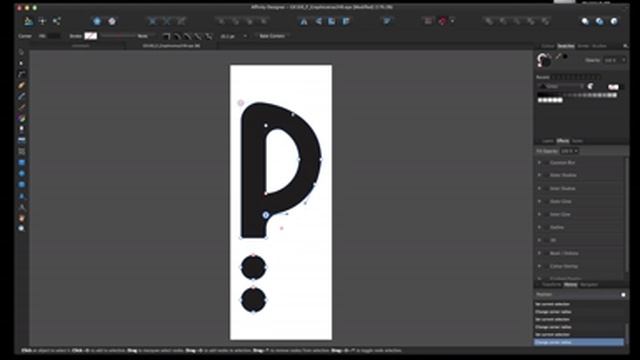Enable the Colour Overlay effect checkbox
This screenshot has height=360, width=640.
point(546,266)
